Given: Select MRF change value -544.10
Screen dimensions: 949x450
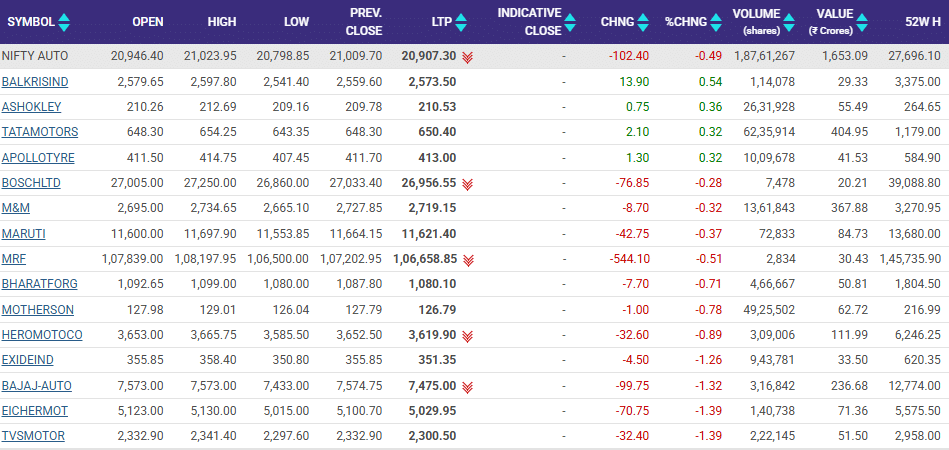Looking at the screenshot, I should 629,259.
